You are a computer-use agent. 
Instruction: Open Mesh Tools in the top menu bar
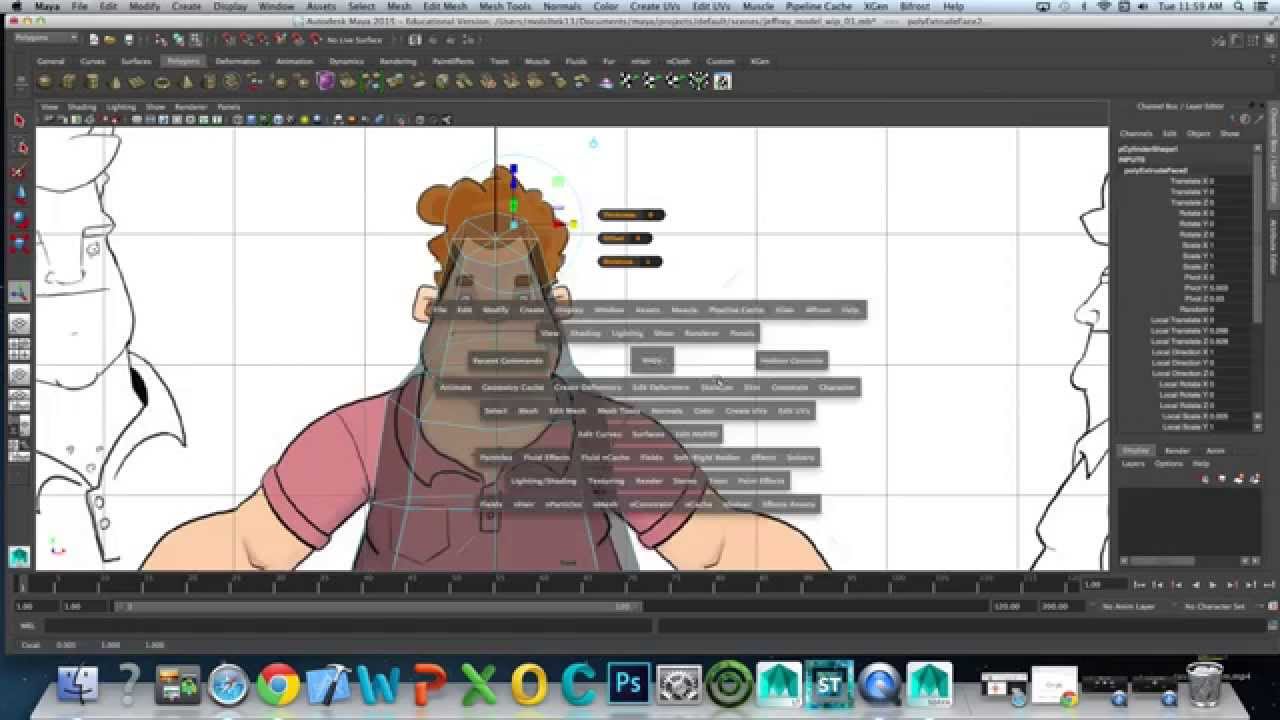click(505, 6)
